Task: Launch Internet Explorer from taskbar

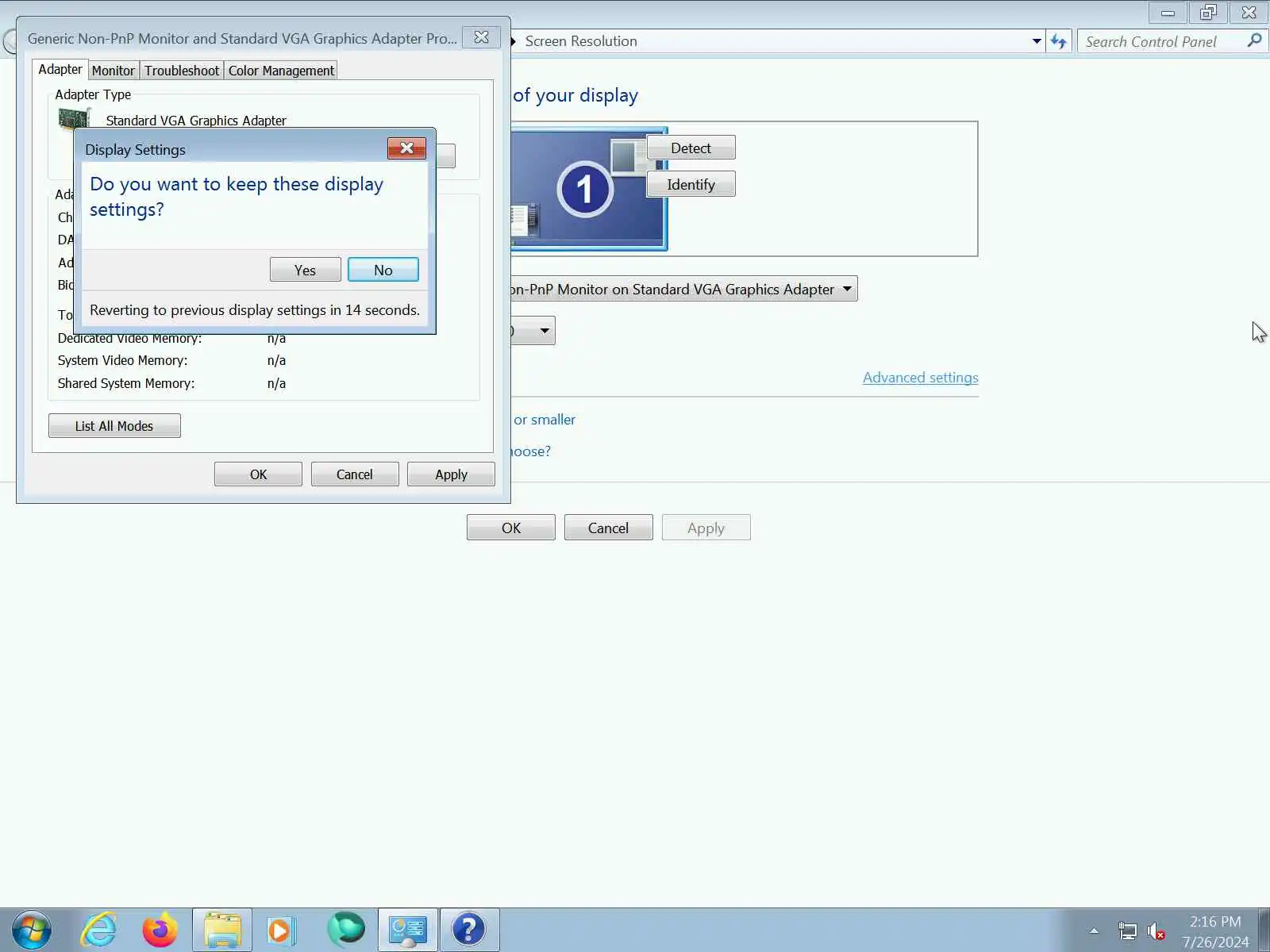Action: click(x=99, y=930)
